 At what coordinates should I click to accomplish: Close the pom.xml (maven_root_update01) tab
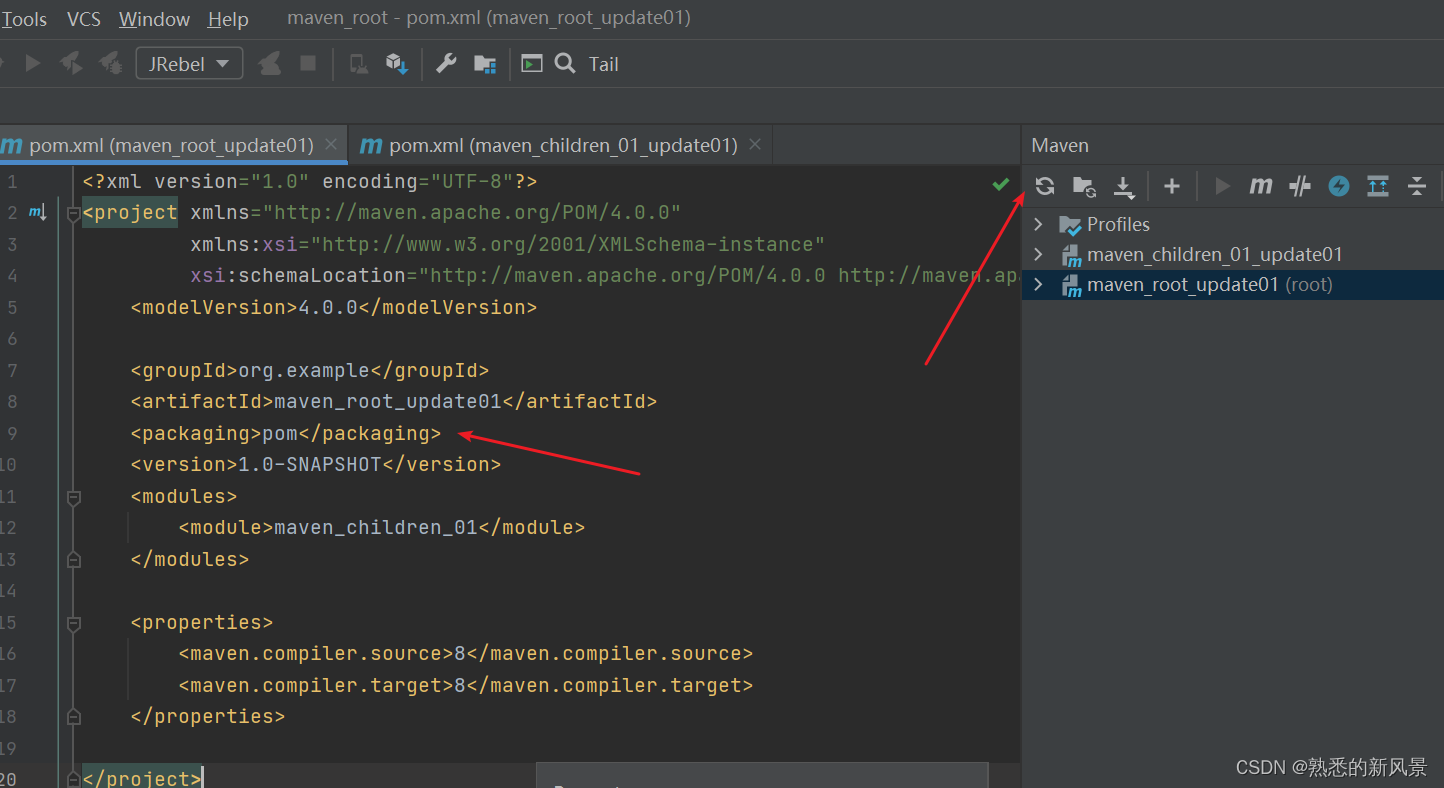[x=331, y=145]
